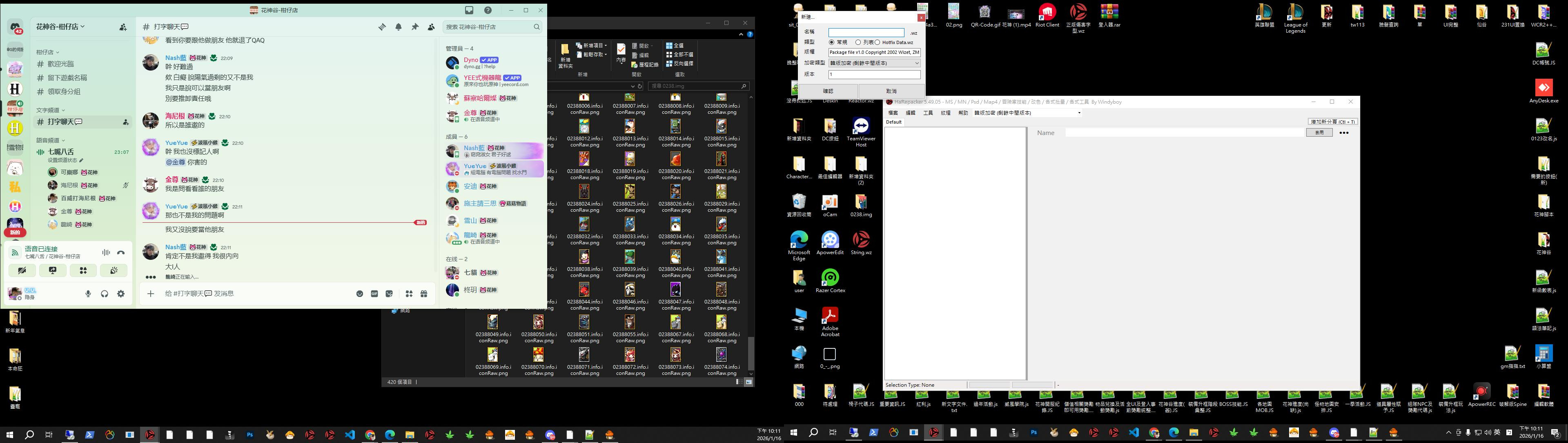
Task: Select the 列表 radio button
Action: 857,42
